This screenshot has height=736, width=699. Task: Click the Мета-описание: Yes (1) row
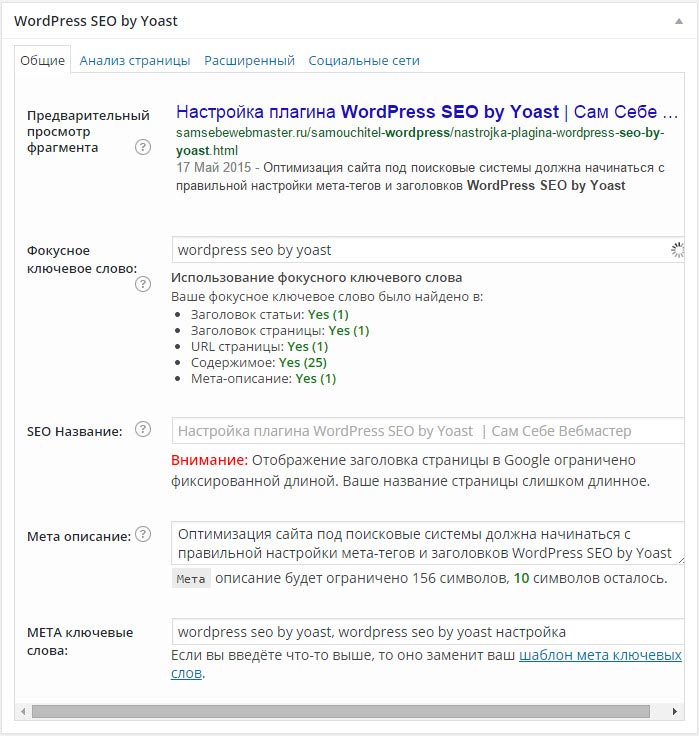point(263,378)
